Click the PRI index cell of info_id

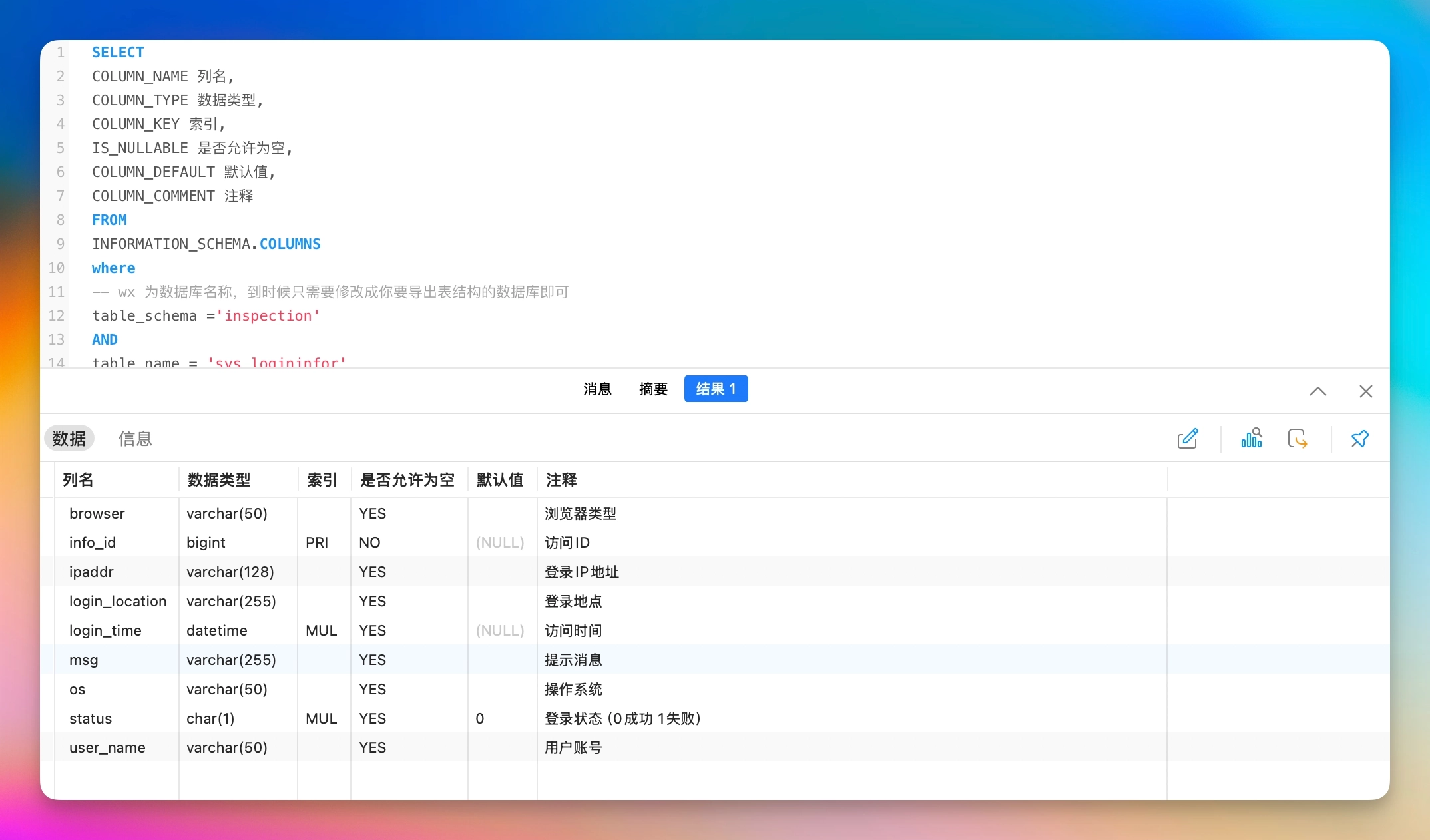[x=317, y=542]
